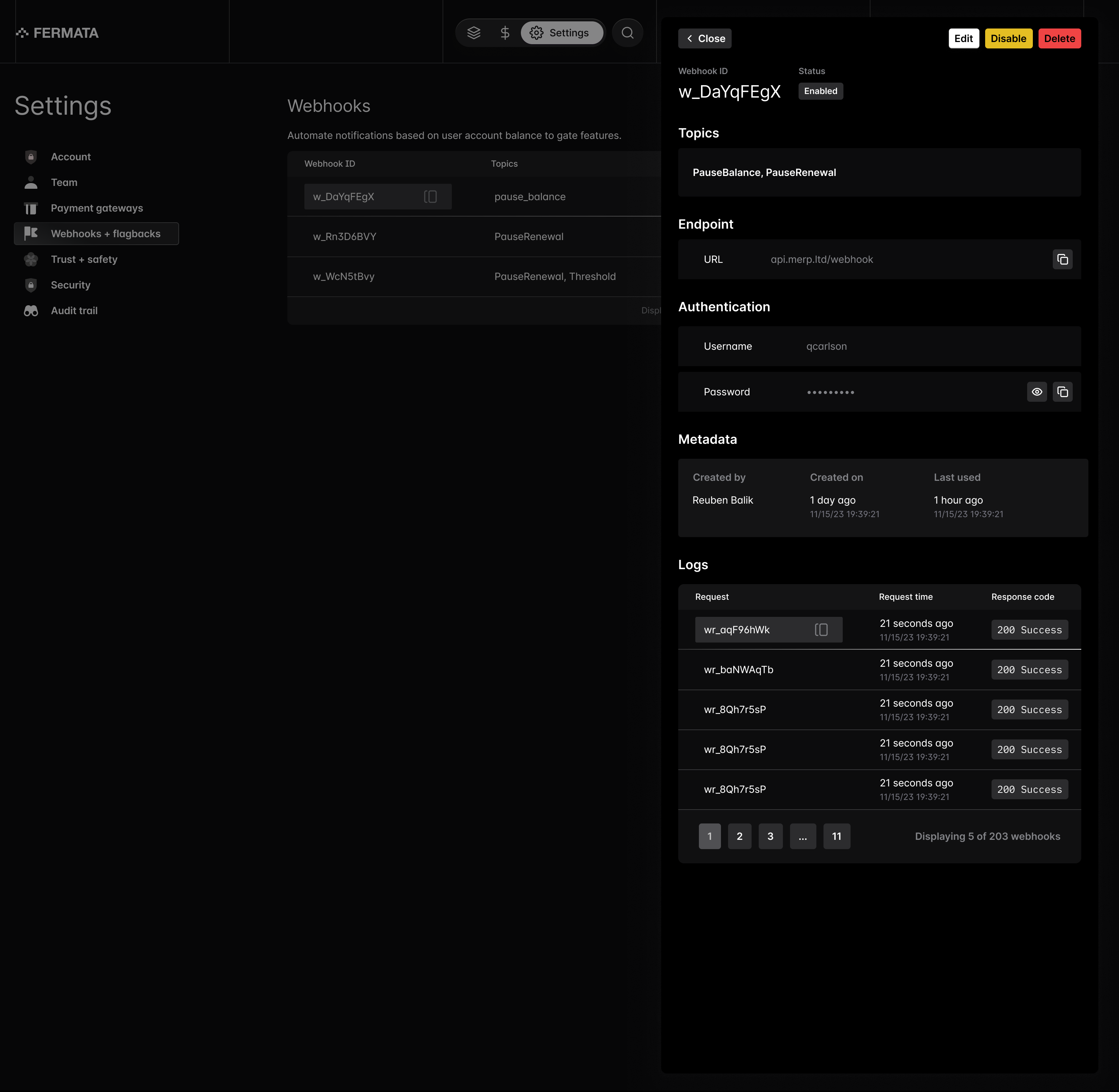Image resolution: width=1119 pixels, height=1092 pixels.
Task: Open the Security section
Action: pos(70,285)
